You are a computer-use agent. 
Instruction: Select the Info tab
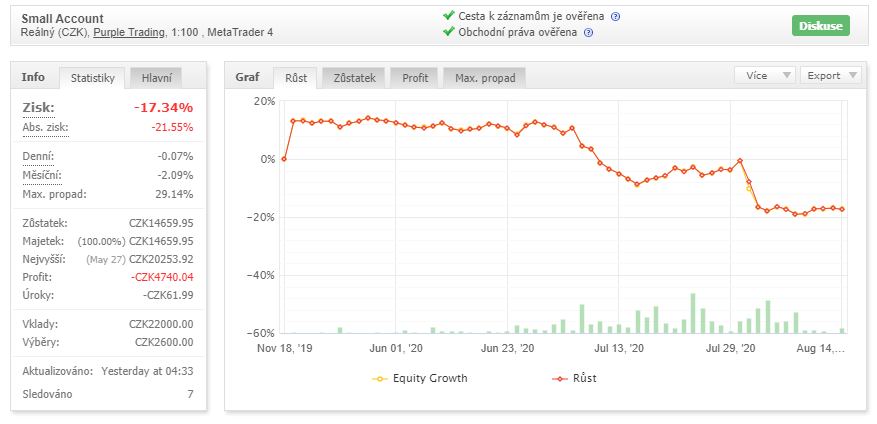34,77
